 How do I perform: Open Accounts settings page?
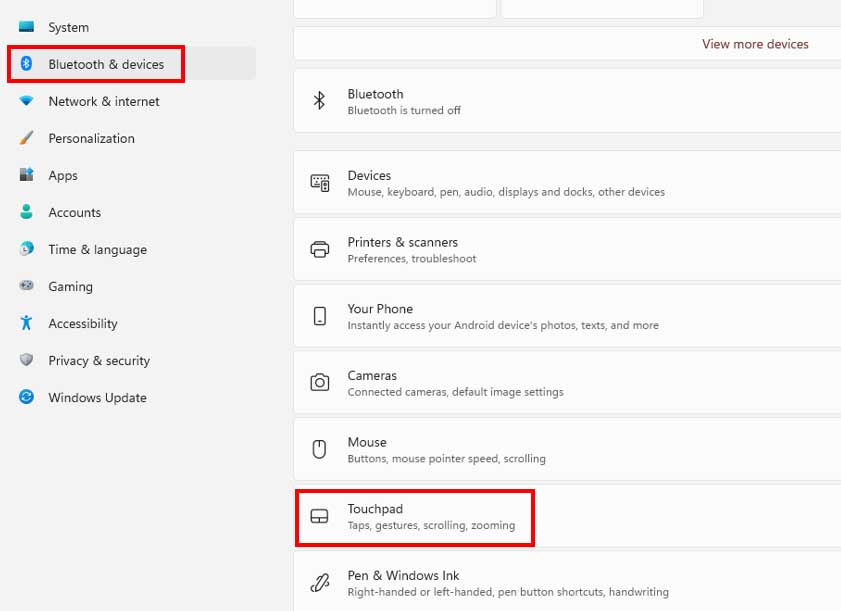click(75, 212)
